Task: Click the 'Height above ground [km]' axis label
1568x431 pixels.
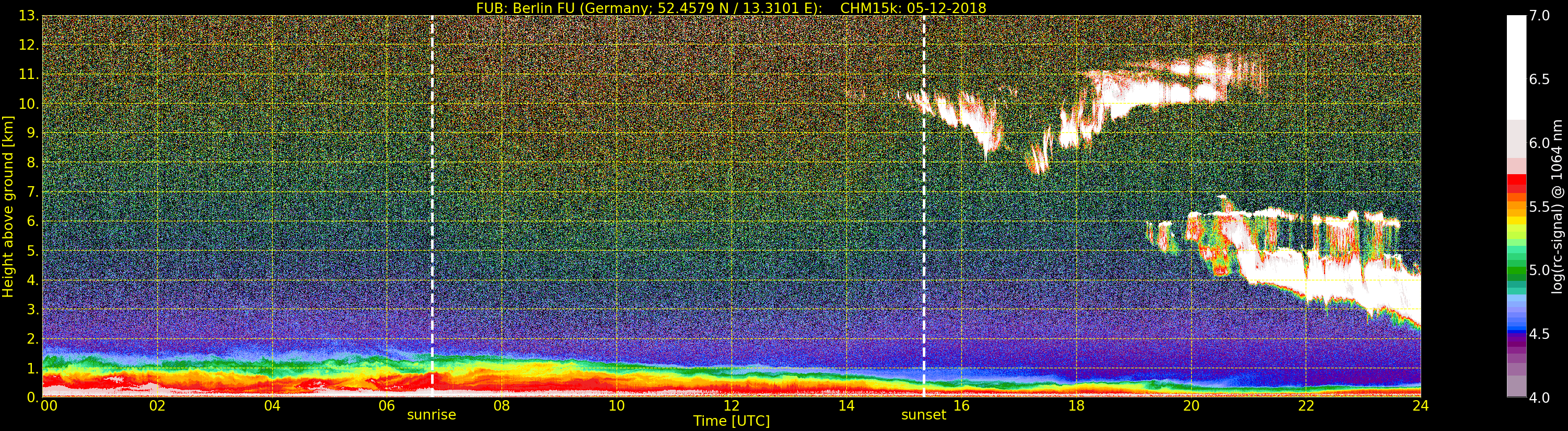Action: (8, 206)
